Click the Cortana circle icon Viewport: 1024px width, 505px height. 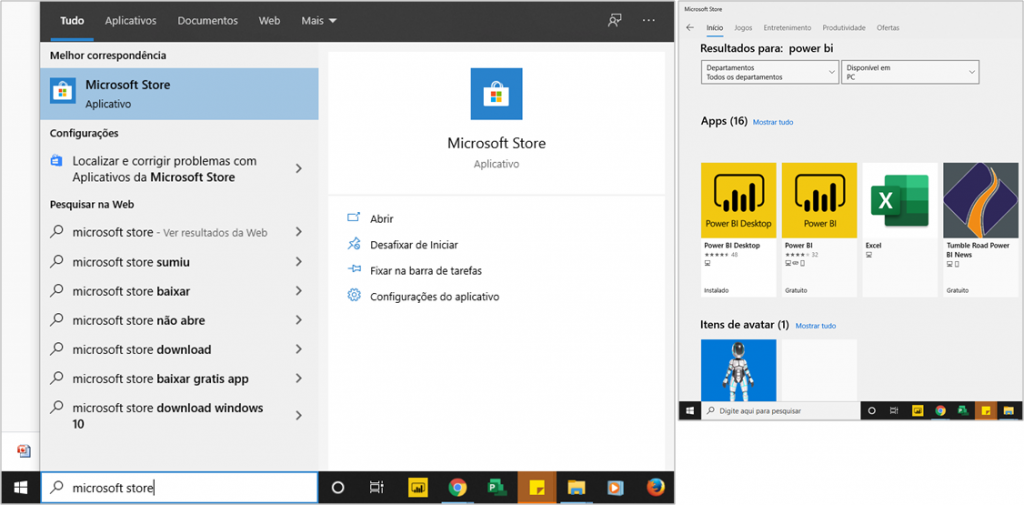(338, 487)
